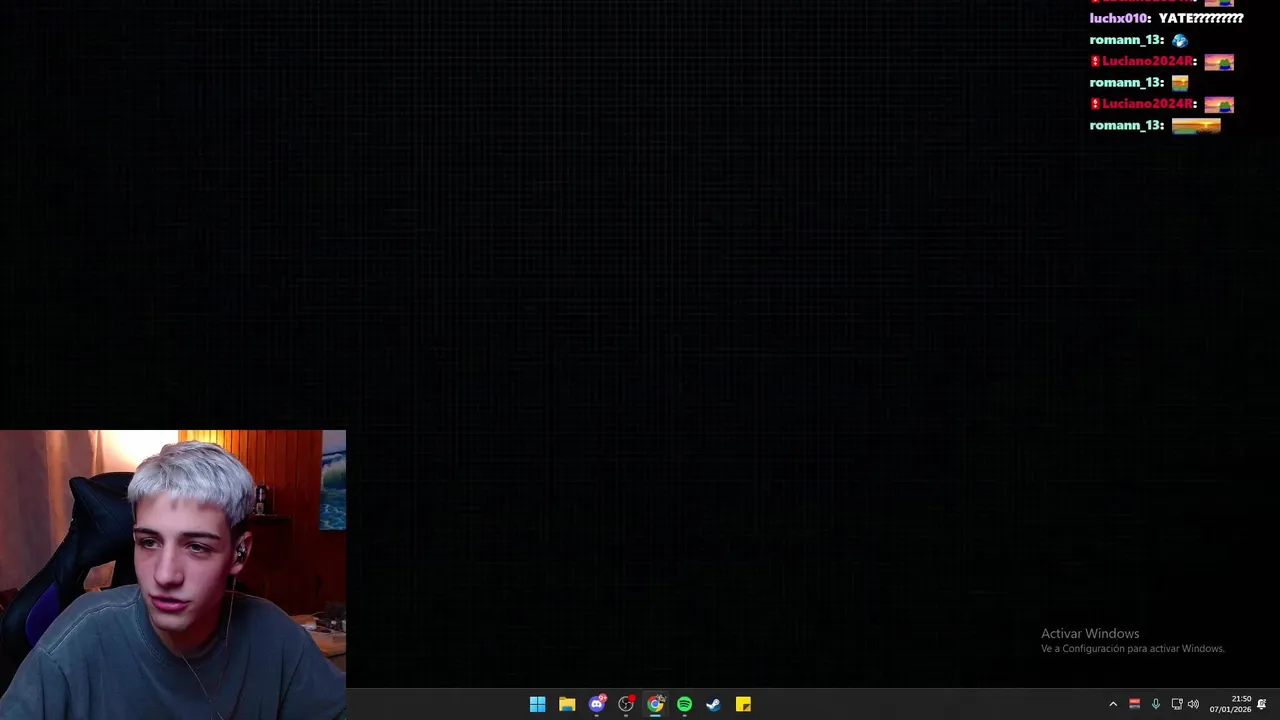The height and width of the screenshot is (720, 1280).
Task: Open the volume control in the tray
Action: (1193, 704)
